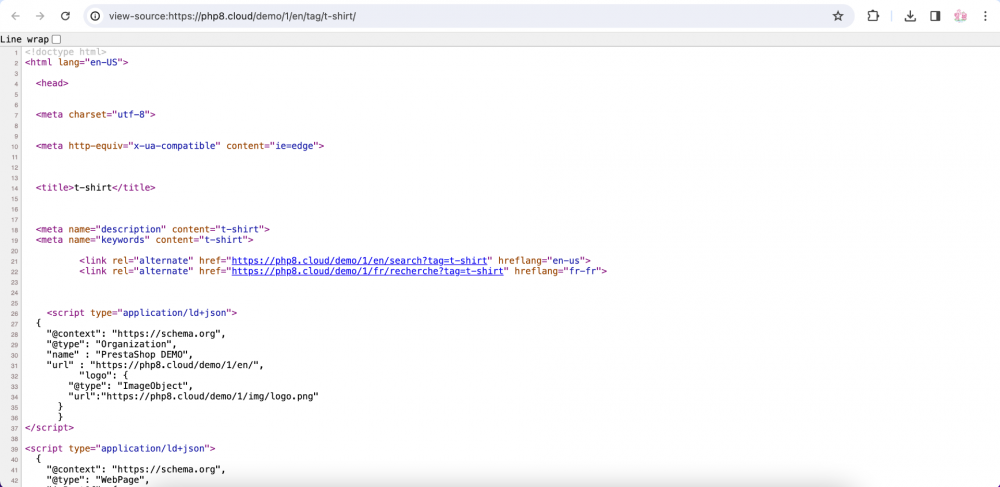The image size is (1000, 487).
Task: Click the x-ua-compatible meta line
Action: 180,146
